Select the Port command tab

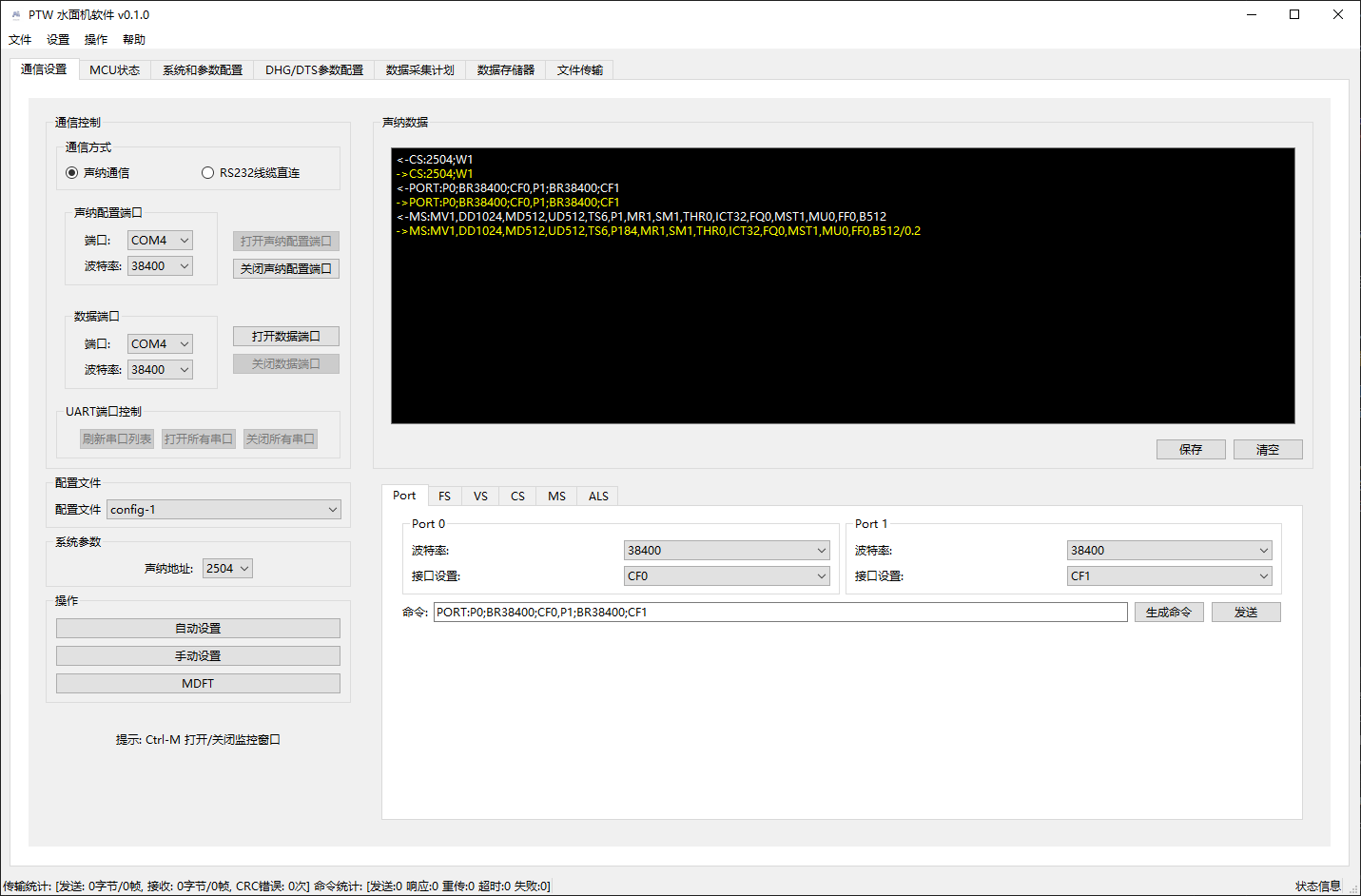tap(404, 496)
